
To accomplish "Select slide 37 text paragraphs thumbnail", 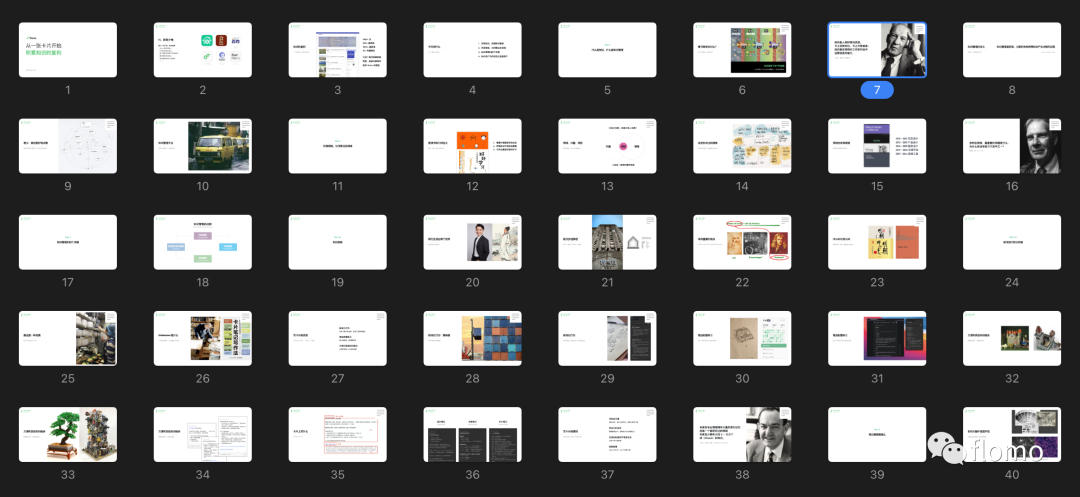I will pyautogui.click(x=608, y=434).
